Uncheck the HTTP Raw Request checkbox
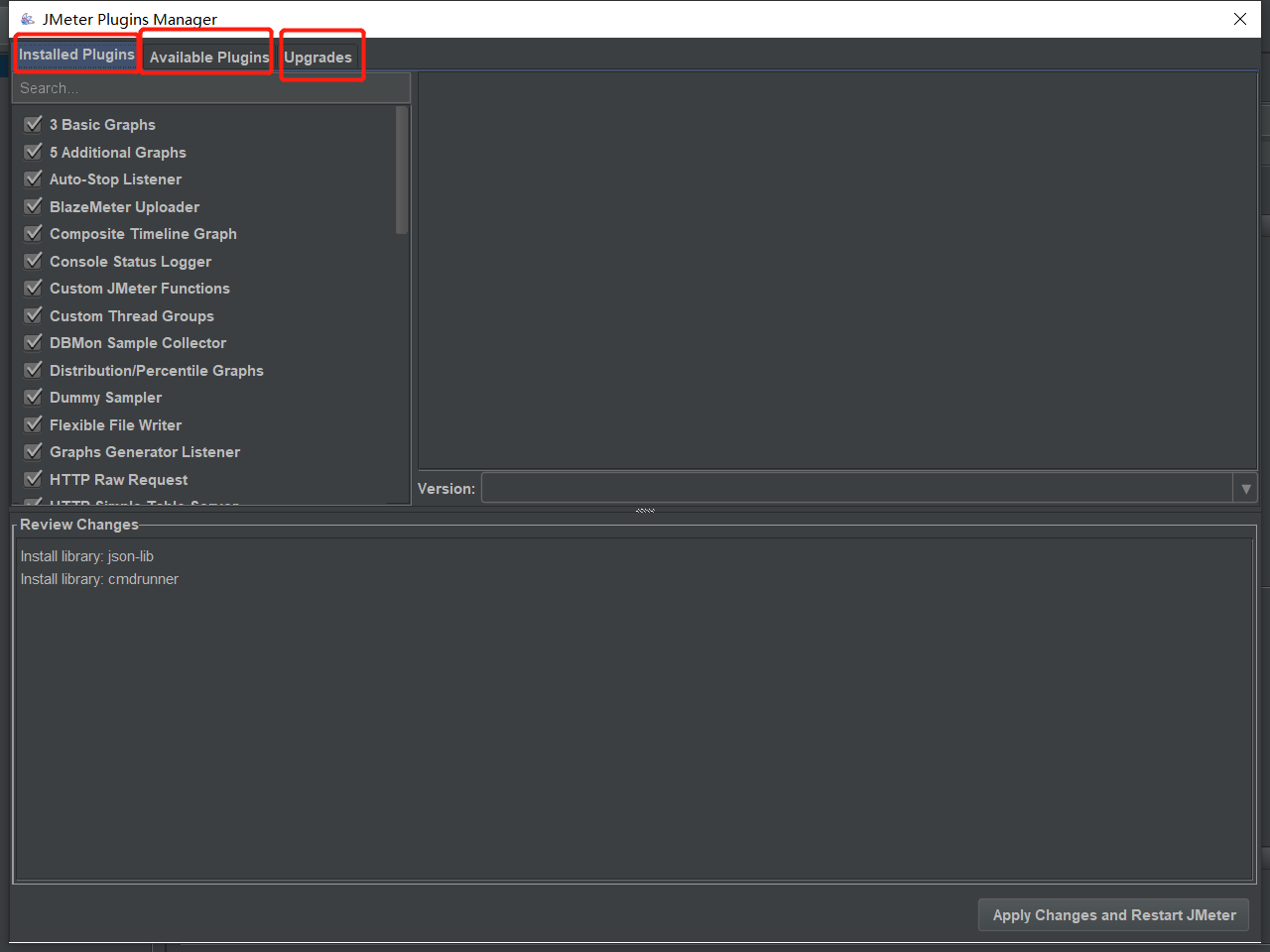Screen dimensions: 1270x952 [33, 479]
